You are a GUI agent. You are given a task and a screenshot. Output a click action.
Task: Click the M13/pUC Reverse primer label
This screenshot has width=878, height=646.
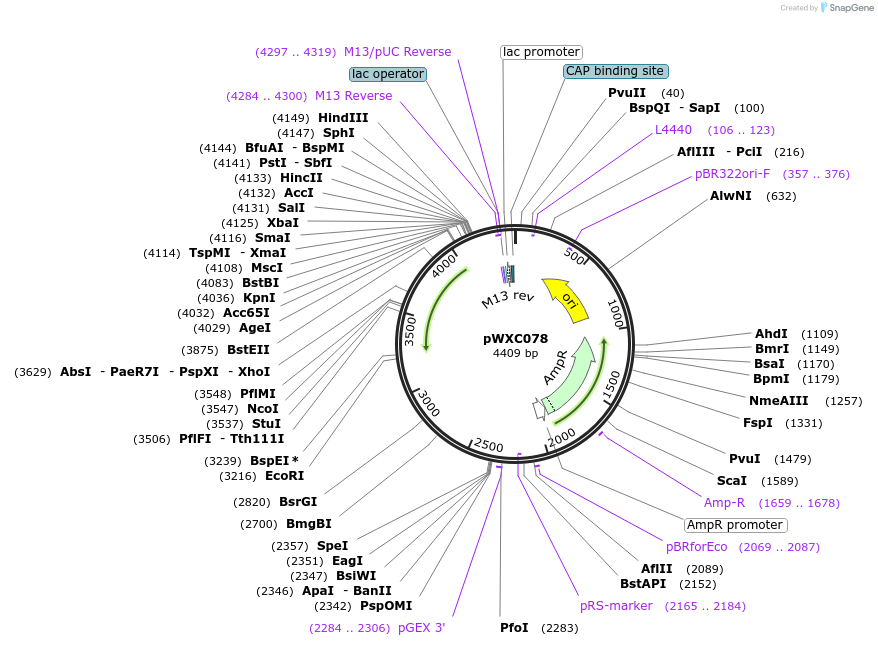(x=397, y=51)
